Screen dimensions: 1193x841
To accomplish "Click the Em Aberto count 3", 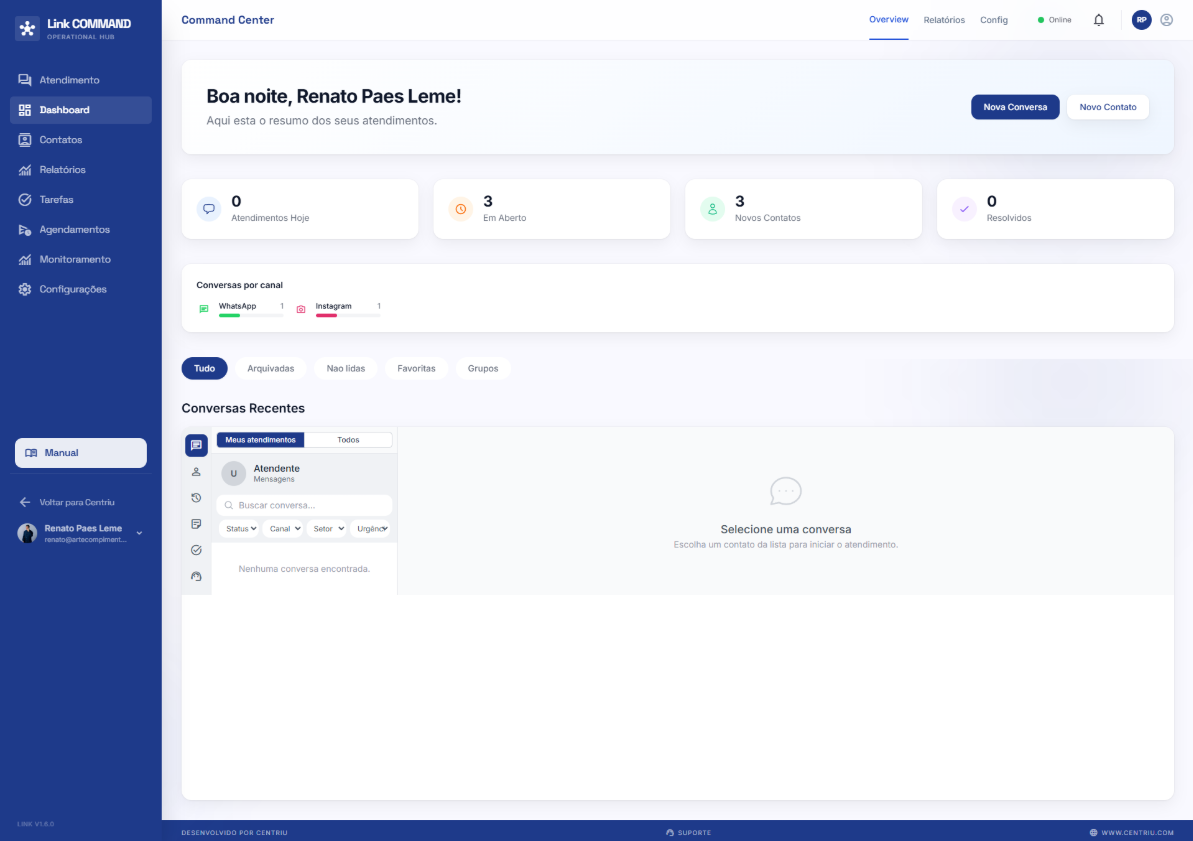I will [488, 201].
